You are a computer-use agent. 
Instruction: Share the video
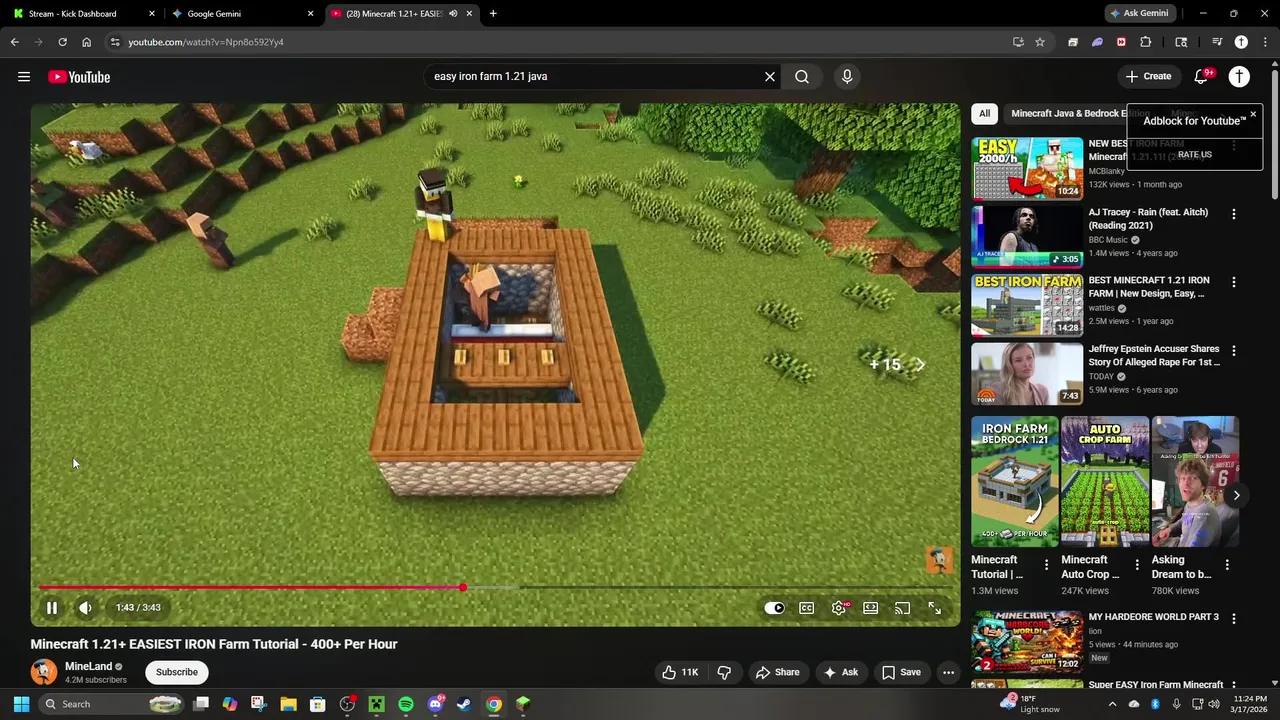(x=777, y=672)
